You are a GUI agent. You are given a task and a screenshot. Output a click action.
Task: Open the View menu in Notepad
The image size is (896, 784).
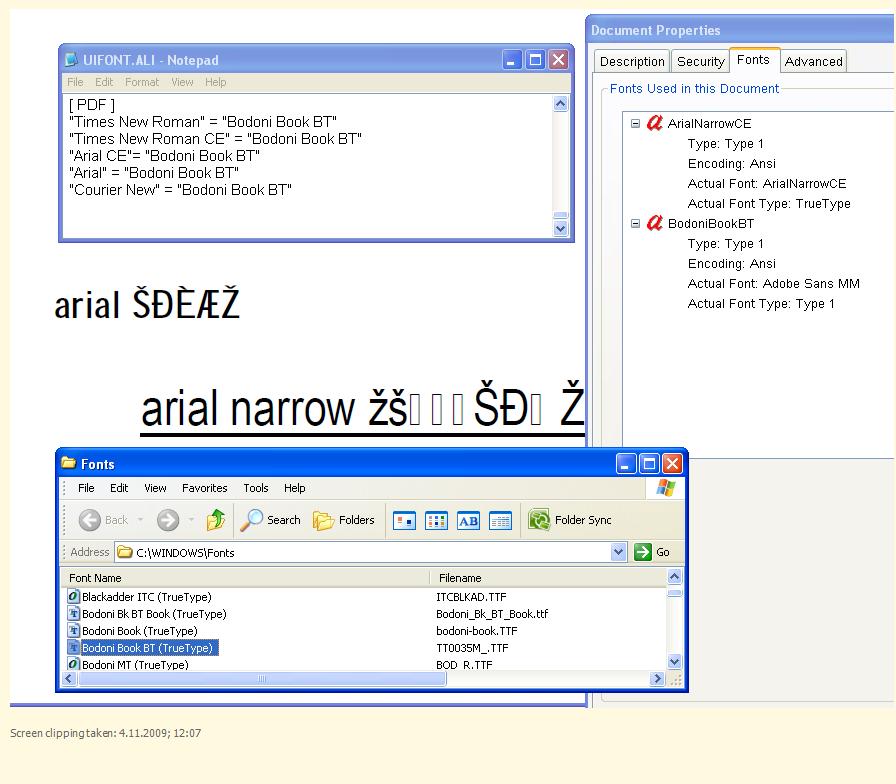point(182,82)
